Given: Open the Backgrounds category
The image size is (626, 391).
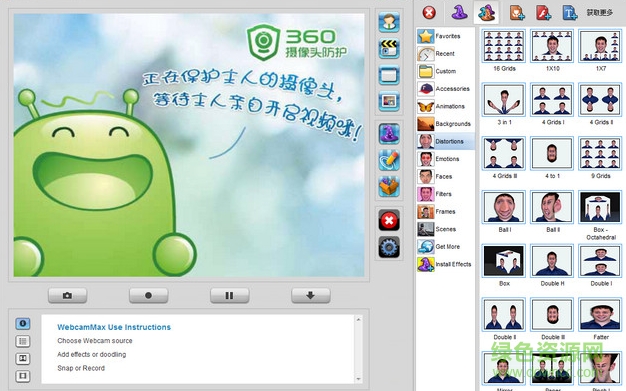Looking at the screenshot, I should tap(446, 124).
